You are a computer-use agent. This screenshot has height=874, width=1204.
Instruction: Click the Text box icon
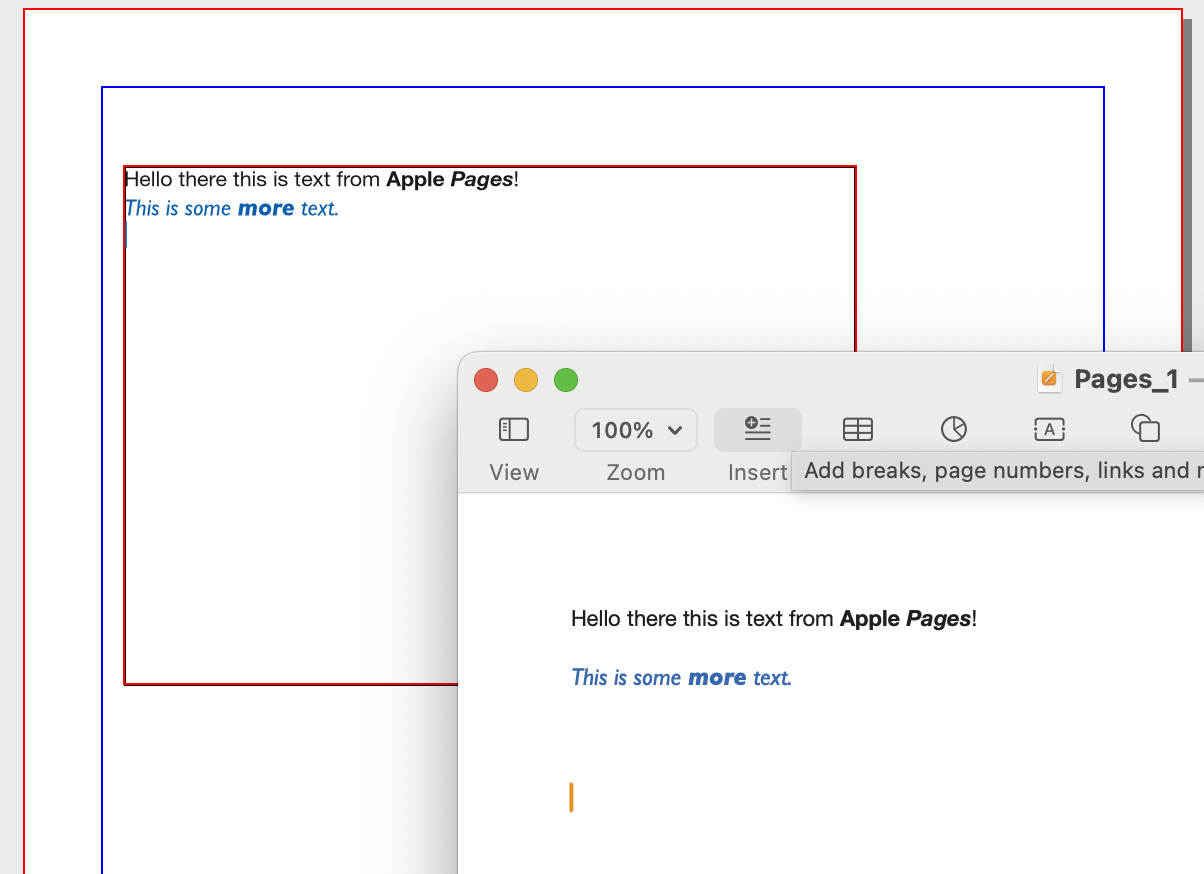1048,430
